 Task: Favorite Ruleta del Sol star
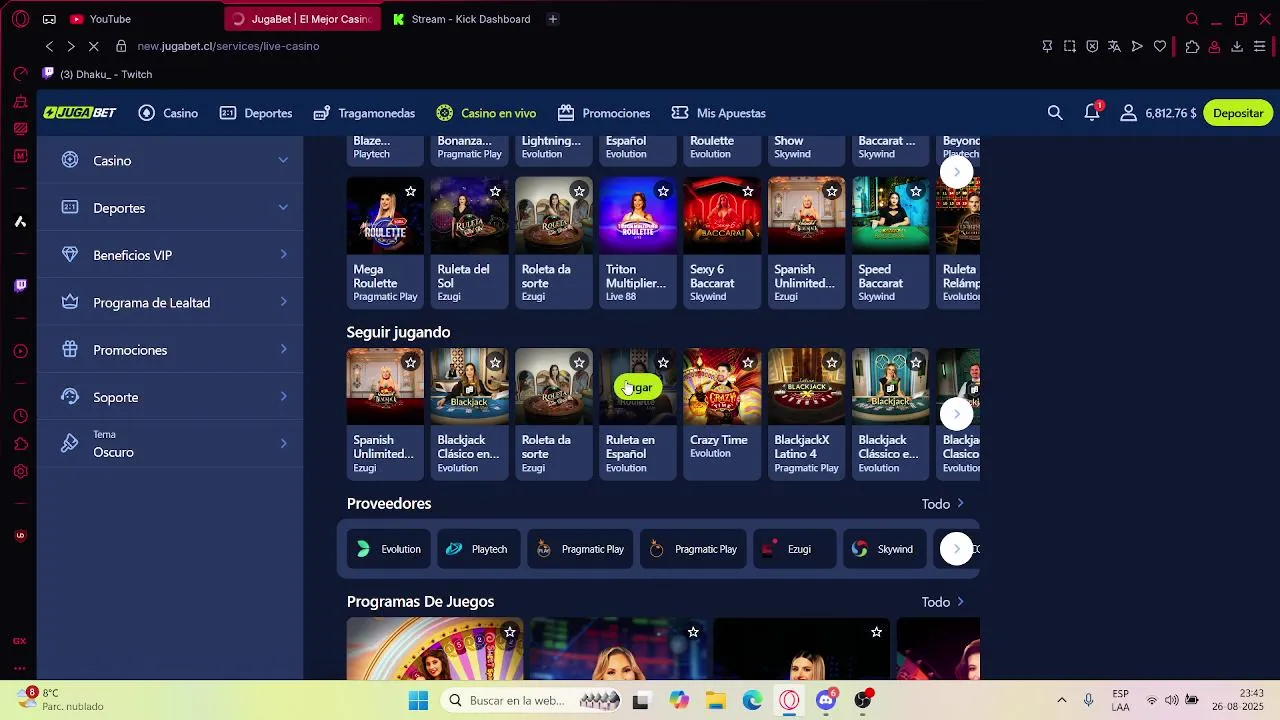coord(494,191)
